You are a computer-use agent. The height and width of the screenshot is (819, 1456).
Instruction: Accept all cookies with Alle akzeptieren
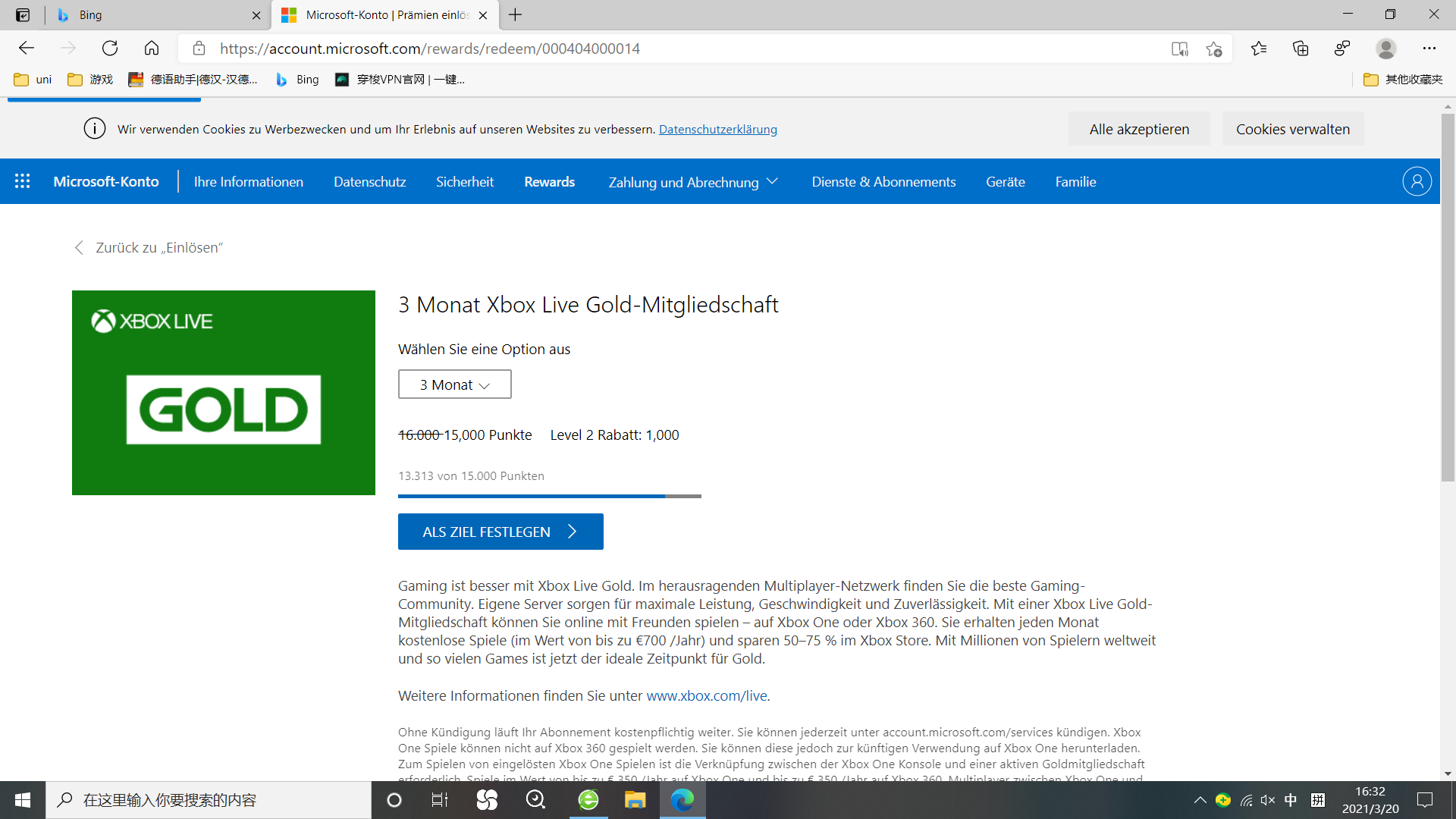tap(1139, 129)
